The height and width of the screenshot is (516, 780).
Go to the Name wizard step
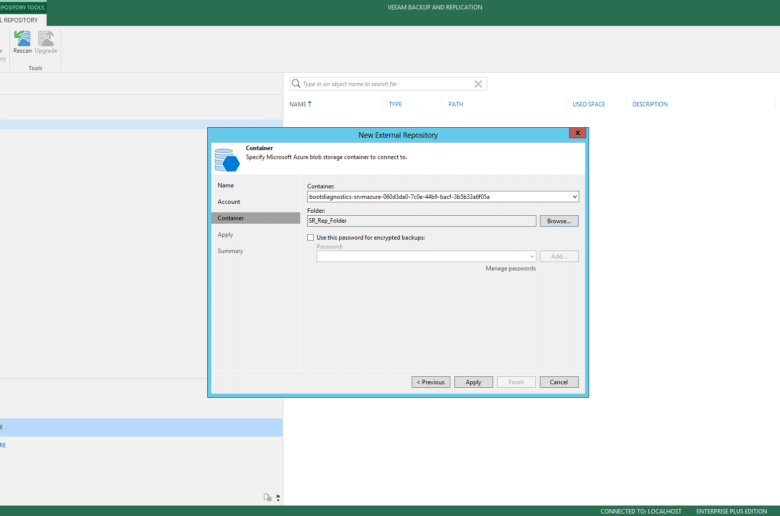[x=225, y=185]
